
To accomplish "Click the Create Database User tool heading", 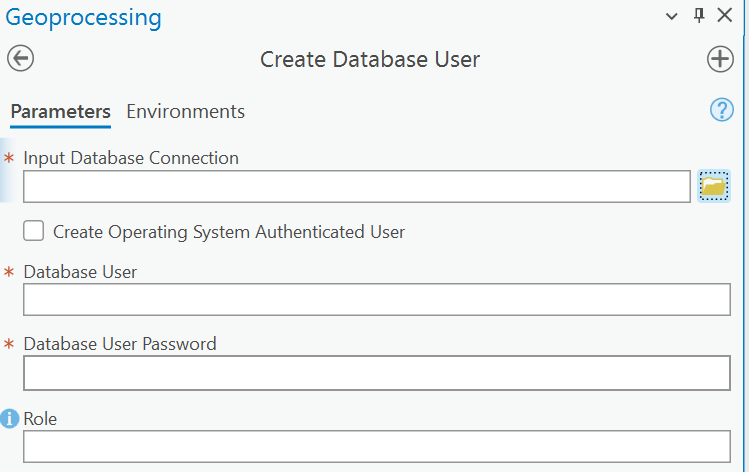I will point(370,59).
